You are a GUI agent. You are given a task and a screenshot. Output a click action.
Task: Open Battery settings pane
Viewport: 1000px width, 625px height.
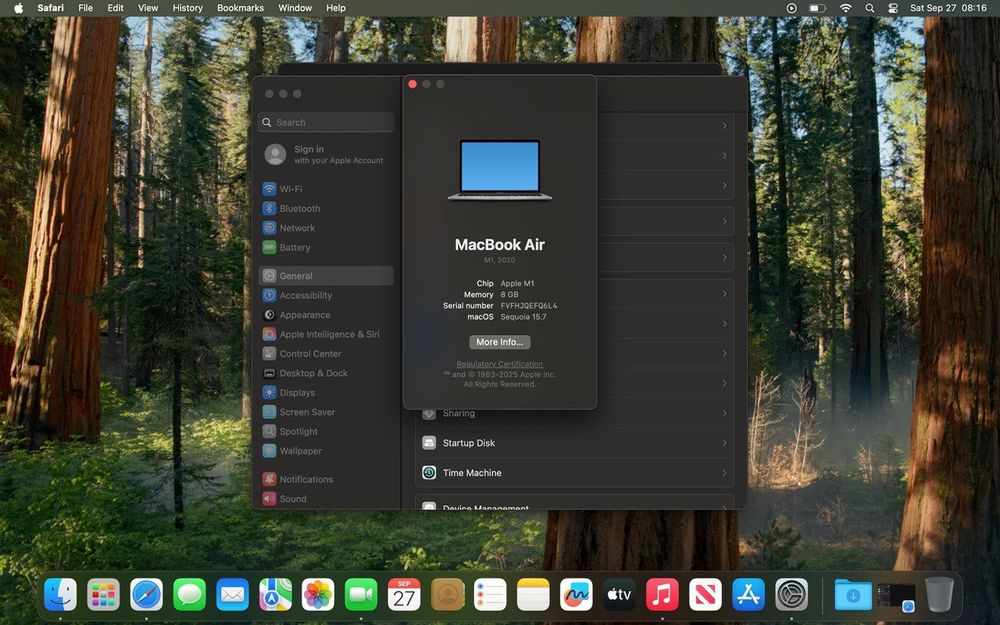[x=294, y=247]
